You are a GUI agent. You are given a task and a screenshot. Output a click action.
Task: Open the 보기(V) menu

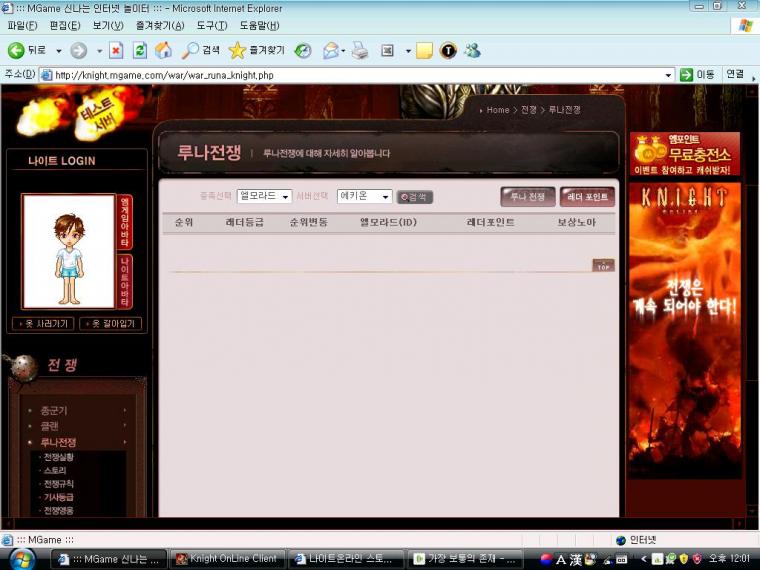[108, 26]
